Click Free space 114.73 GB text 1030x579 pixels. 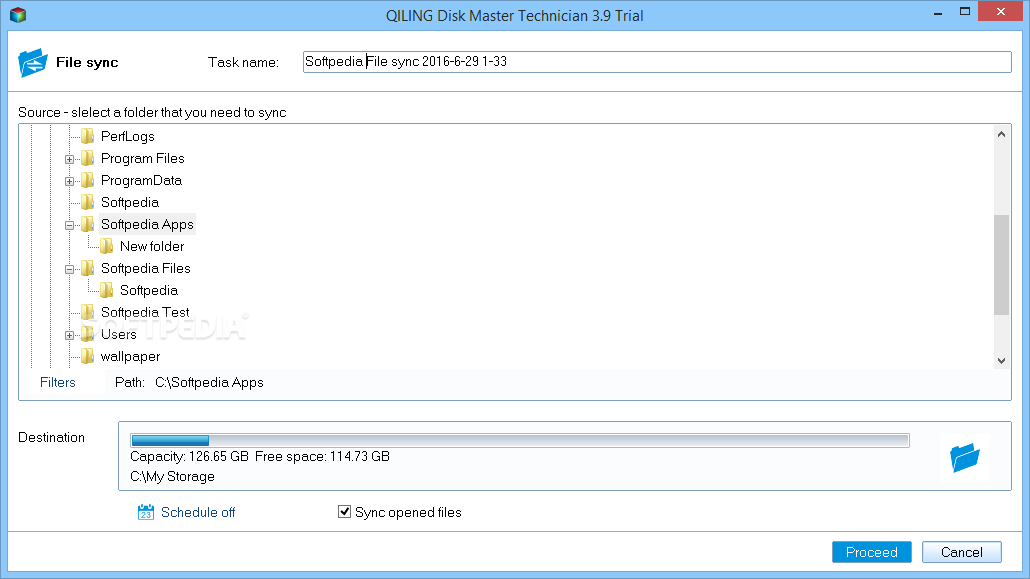coord(322,456)
